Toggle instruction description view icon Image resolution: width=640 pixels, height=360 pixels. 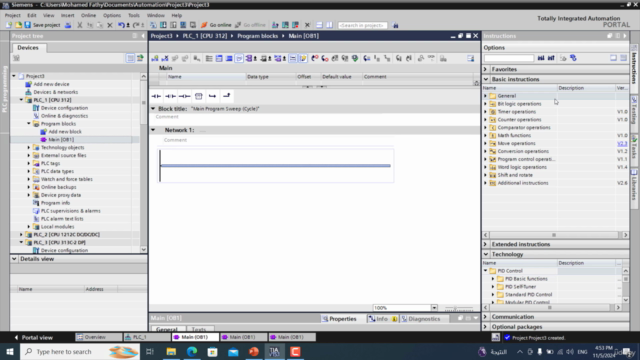pos(623,58)
